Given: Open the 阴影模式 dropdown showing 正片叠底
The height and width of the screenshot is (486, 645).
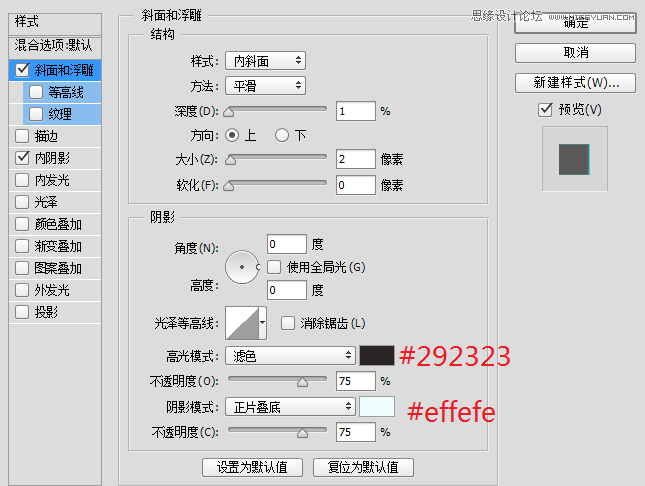Looking at the screenshot, I should pyautogui.click(x=290, y=407).
